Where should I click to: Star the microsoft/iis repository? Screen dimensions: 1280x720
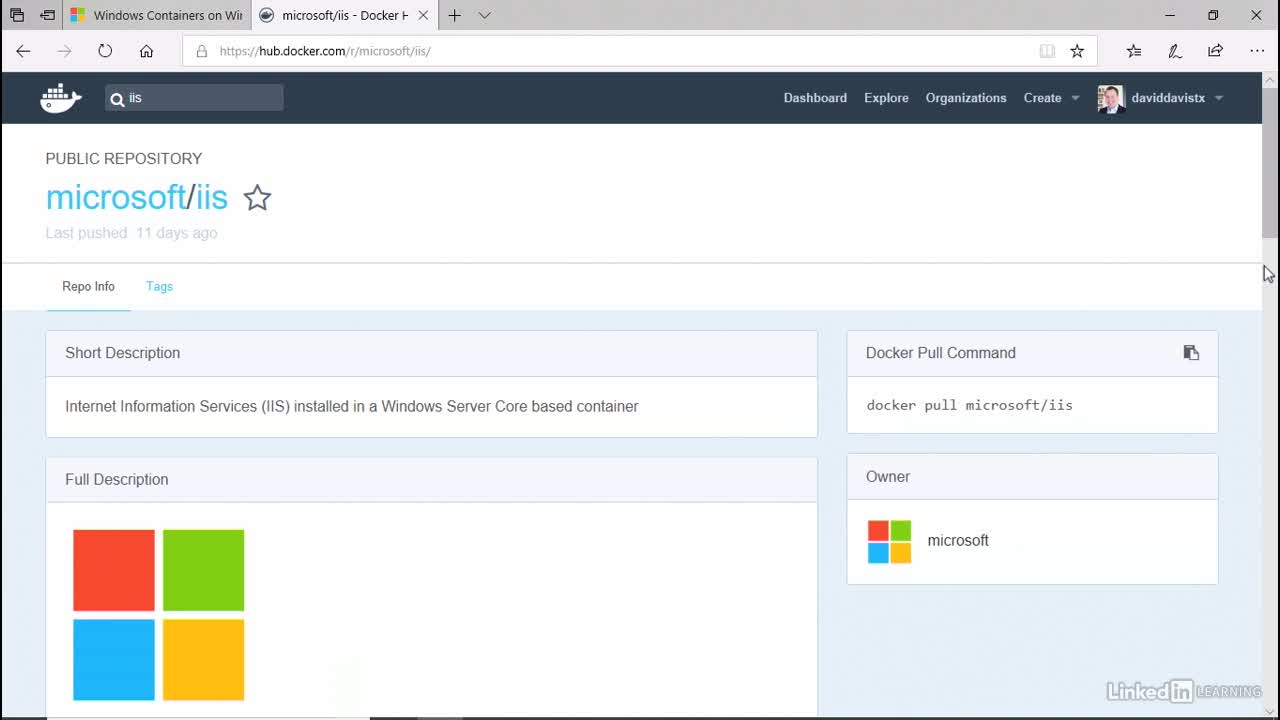click(257, 198)
